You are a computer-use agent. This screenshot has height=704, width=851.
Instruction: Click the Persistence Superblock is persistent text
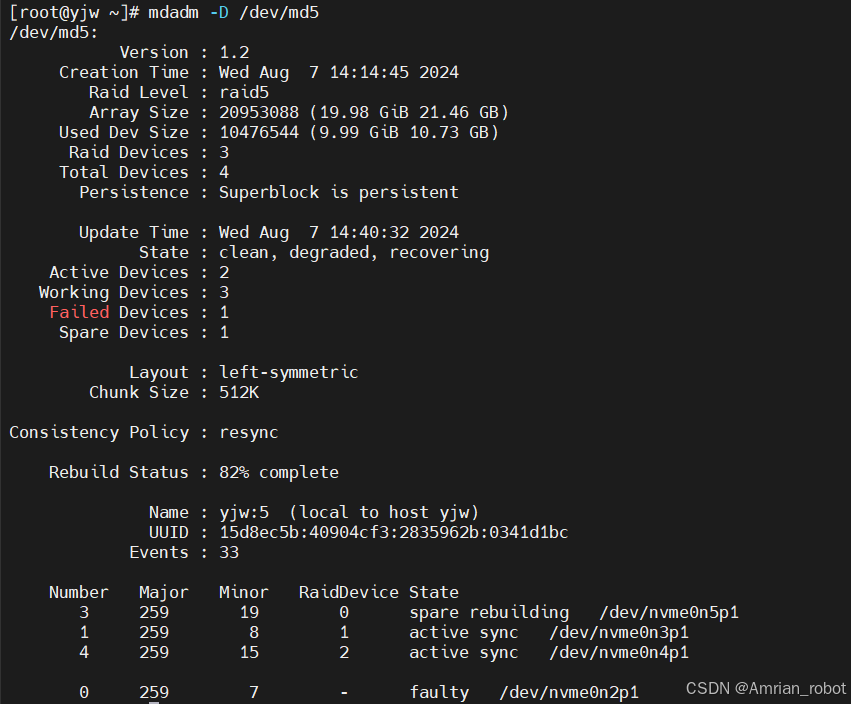tap(339, 193)
